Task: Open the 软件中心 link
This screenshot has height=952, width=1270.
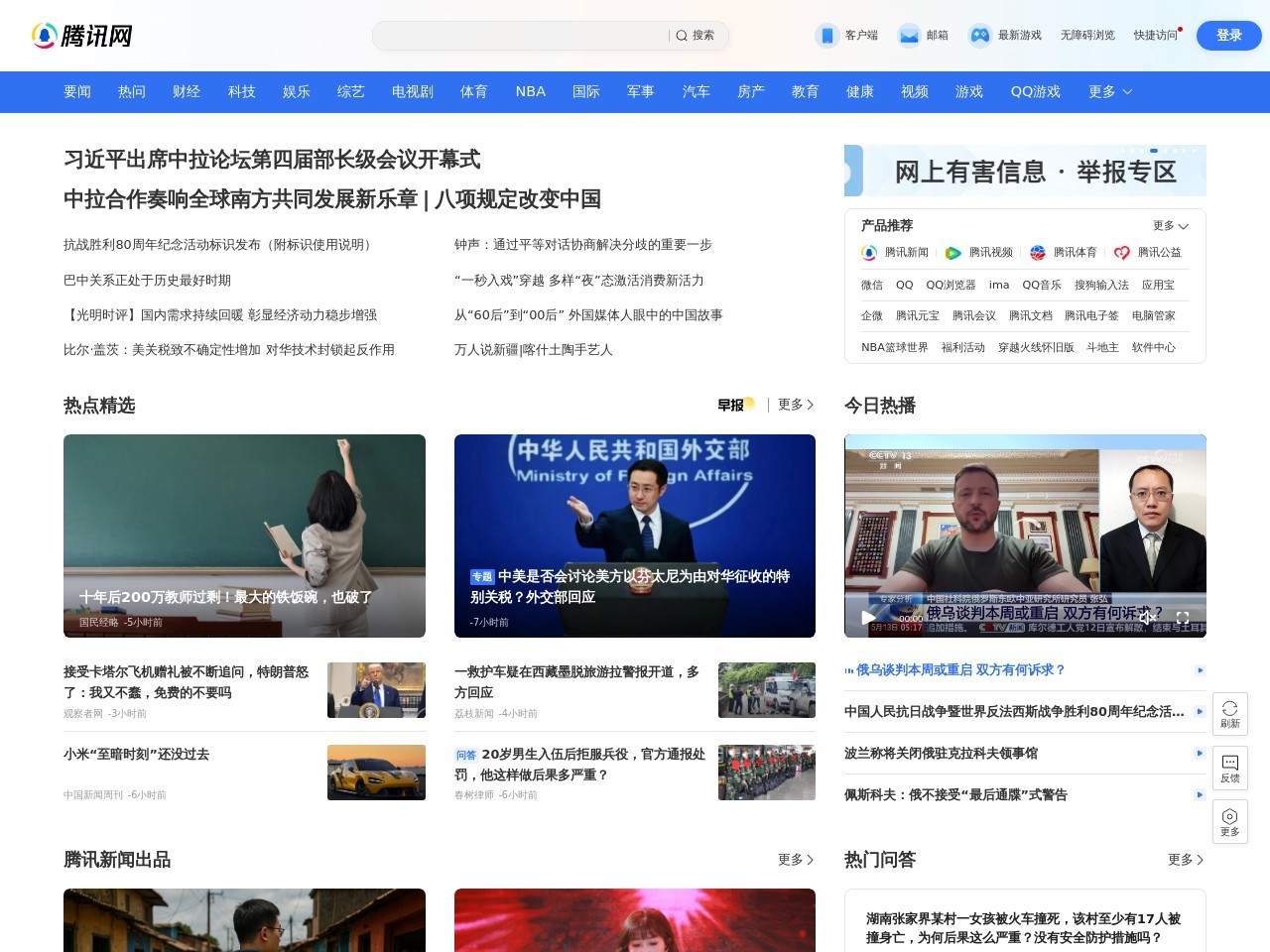Action: pos(1154,347)
